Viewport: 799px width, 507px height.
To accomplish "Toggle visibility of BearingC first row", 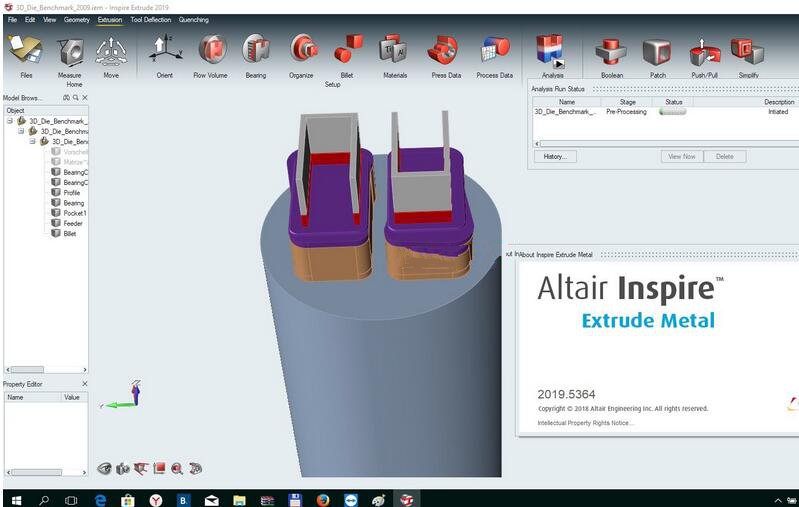I will (56, 172).
